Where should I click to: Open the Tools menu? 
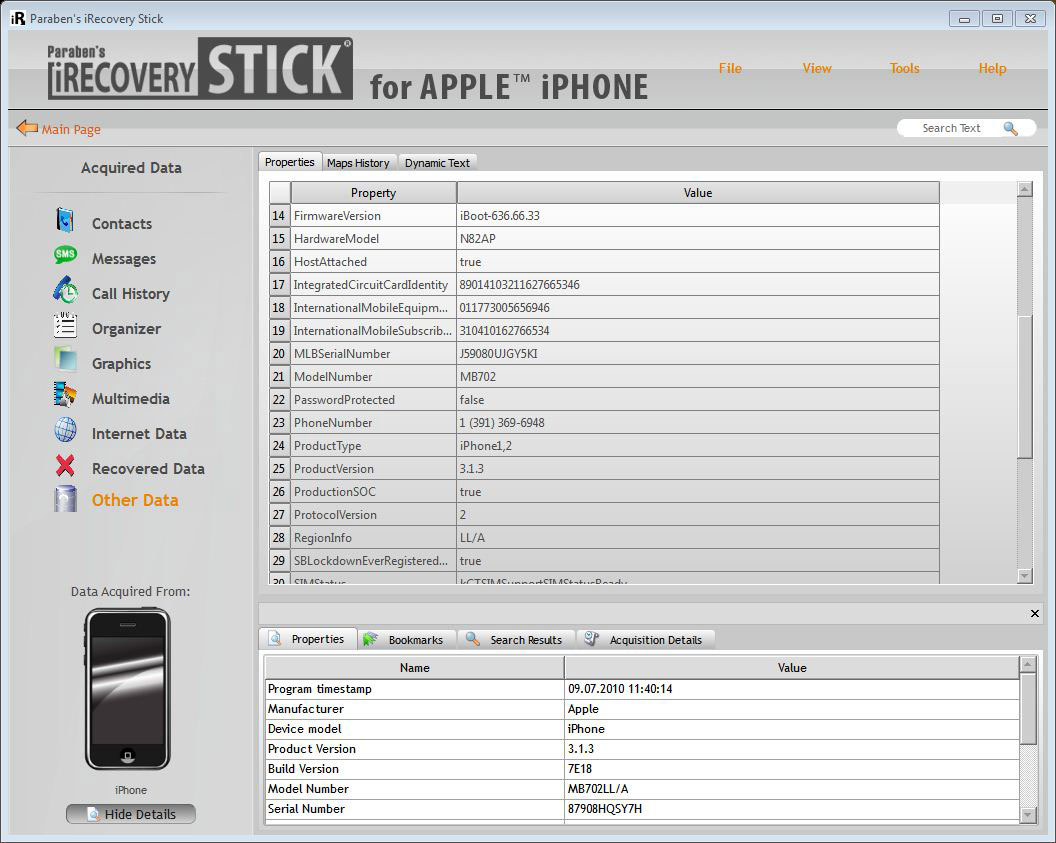tap(904, 68)
